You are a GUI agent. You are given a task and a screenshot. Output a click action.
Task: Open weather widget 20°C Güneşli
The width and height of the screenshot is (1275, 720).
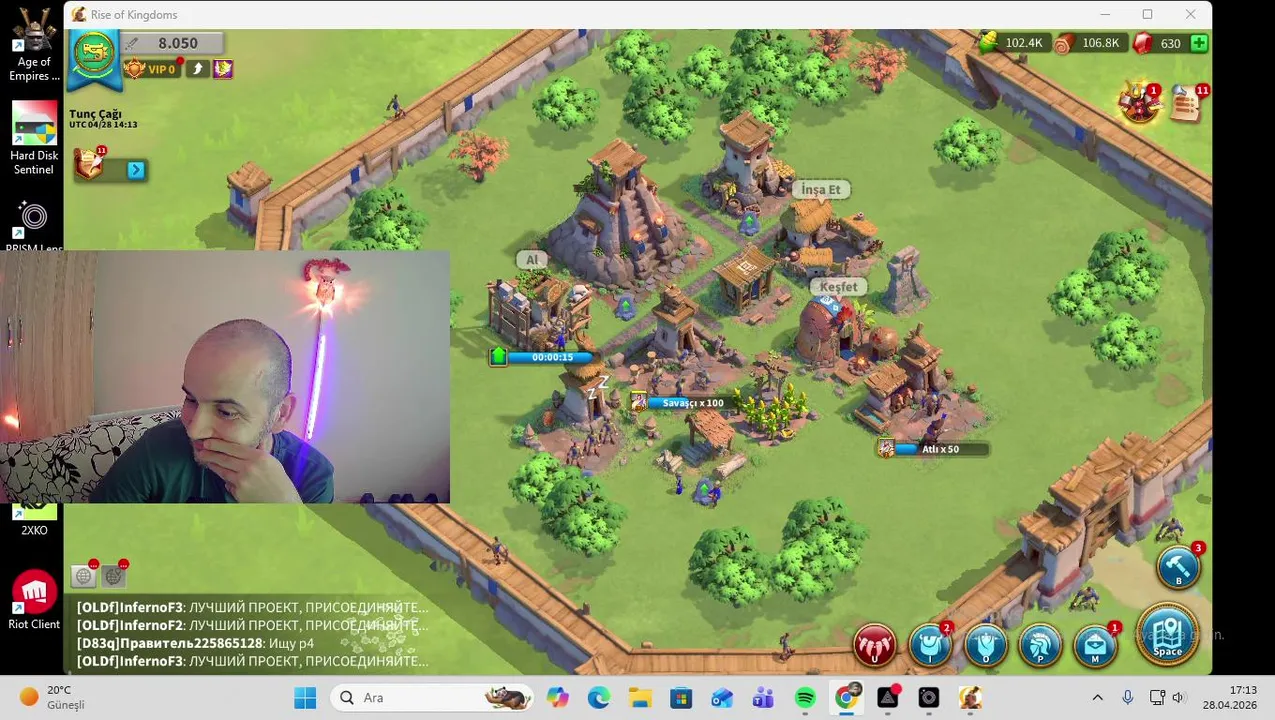[x=52, y=697]
